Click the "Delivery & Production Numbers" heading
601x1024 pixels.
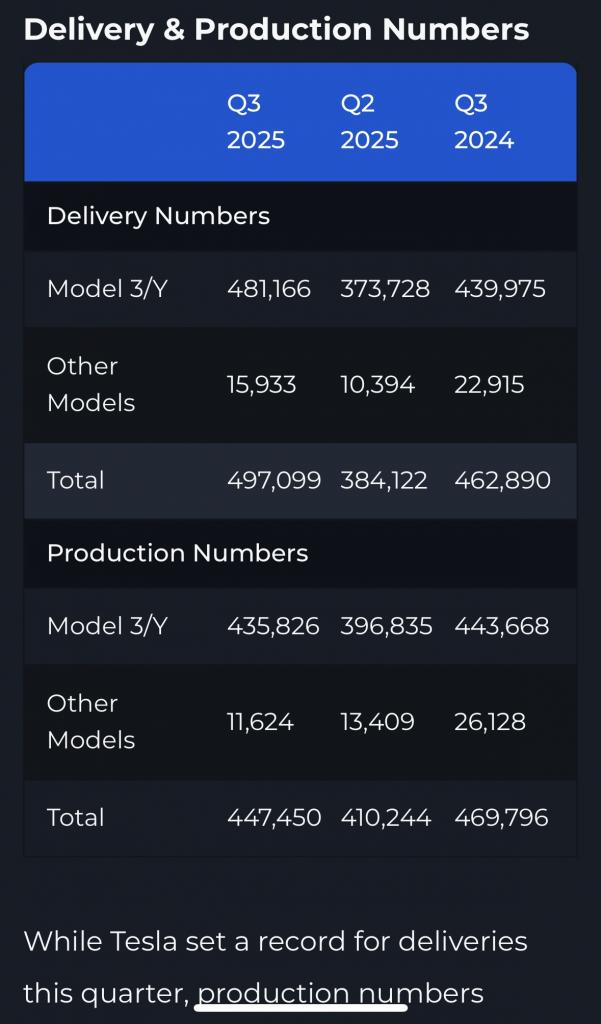click(276, 29)
